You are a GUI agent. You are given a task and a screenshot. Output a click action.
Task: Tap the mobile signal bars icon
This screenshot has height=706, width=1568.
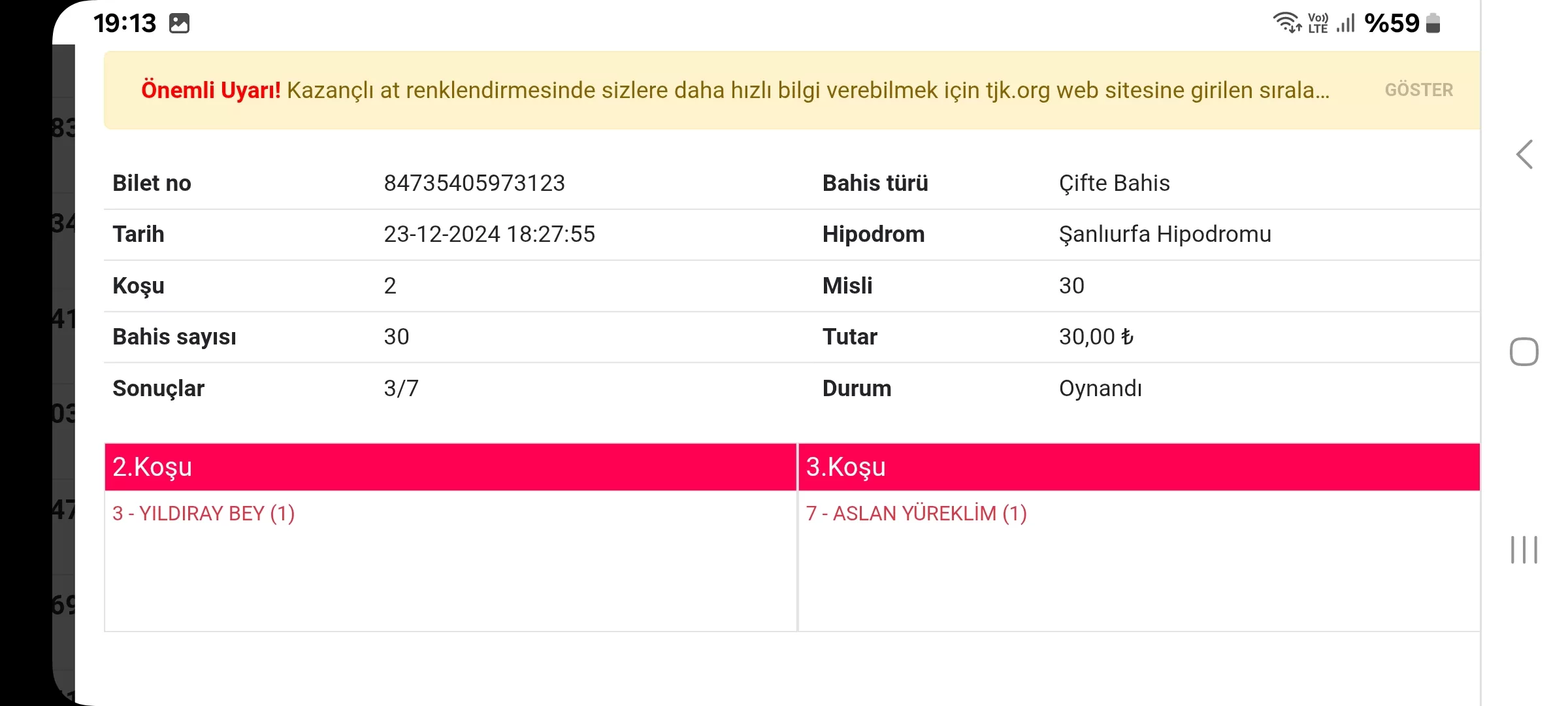coord(1346,23)
